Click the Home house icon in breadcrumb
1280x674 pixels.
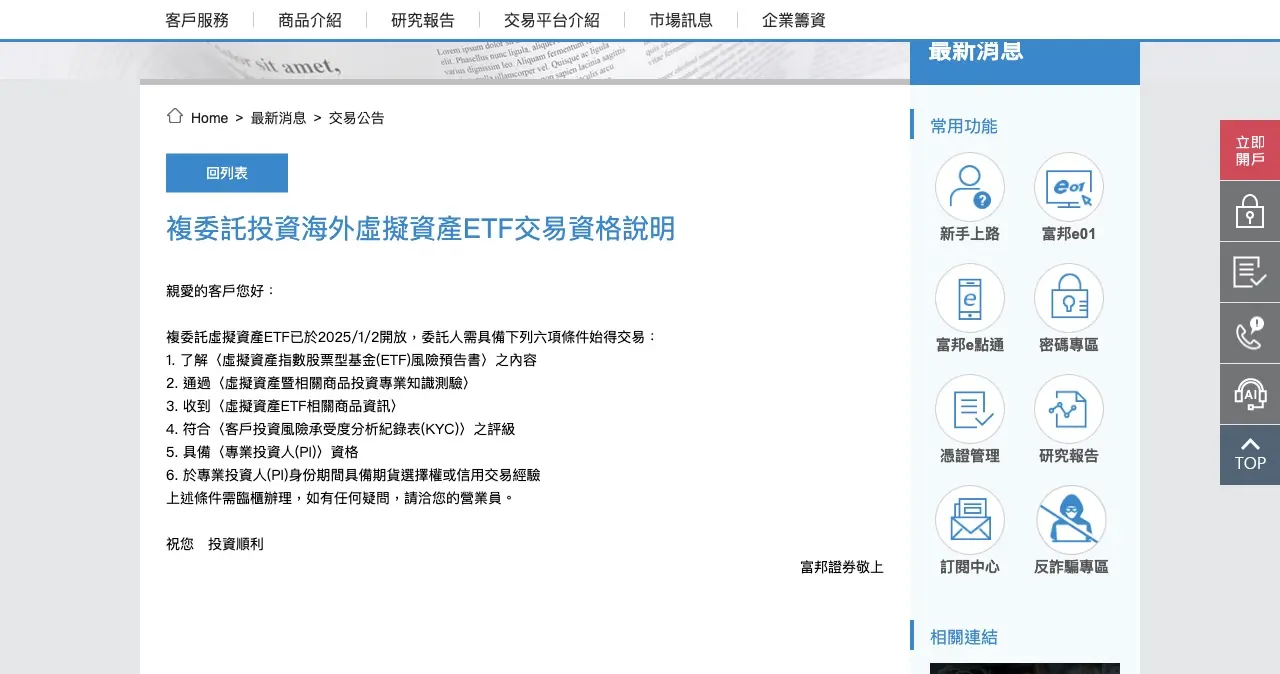(x=175, y=116)
